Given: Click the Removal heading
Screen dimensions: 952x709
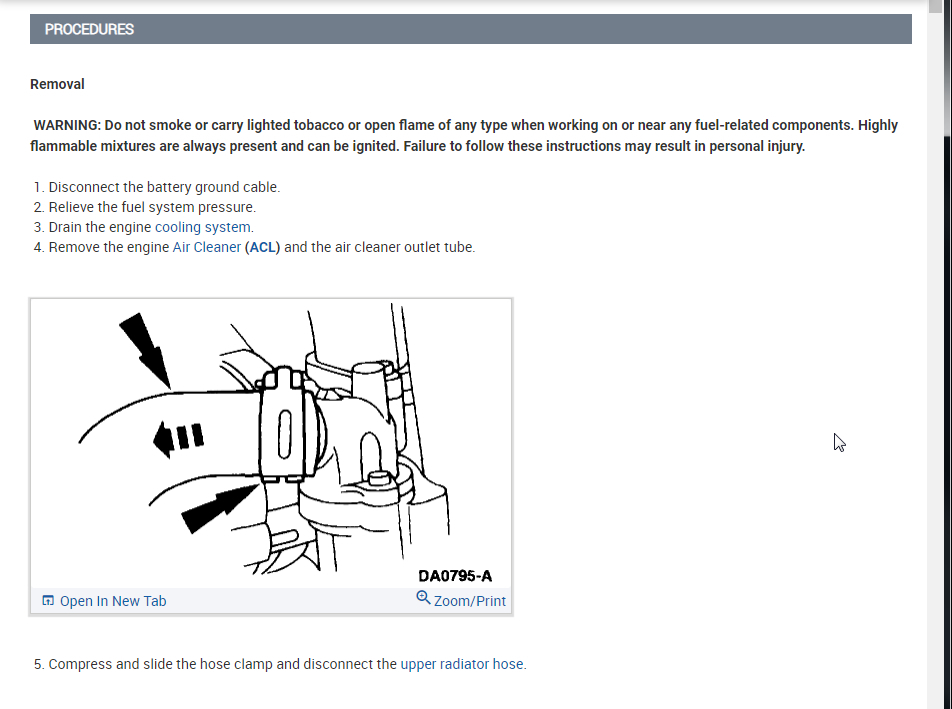Looking at the screenshot, I should [x=57, y=84].
